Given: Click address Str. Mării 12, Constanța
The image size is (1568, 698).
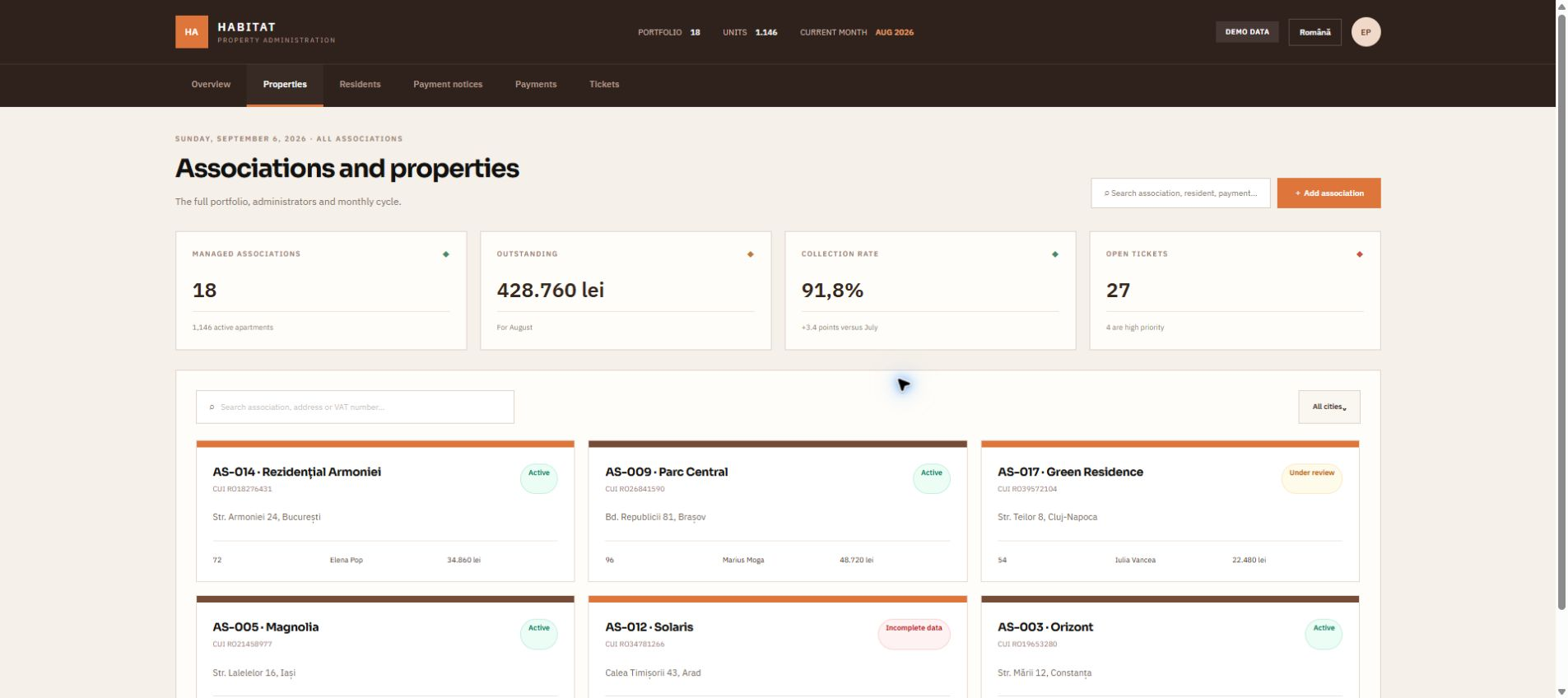Looking at the screenshot, I should (1045, 673).
